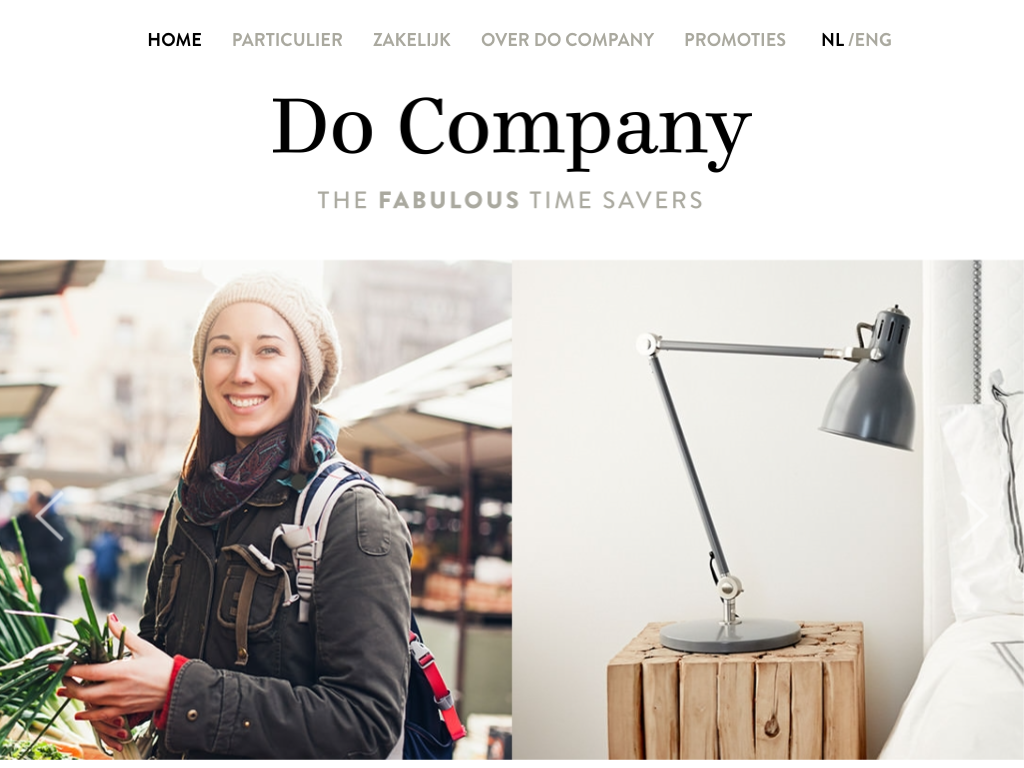Open the grey desk lamp photo
This screenshot has width=1024, height=768.
(768, 510)
